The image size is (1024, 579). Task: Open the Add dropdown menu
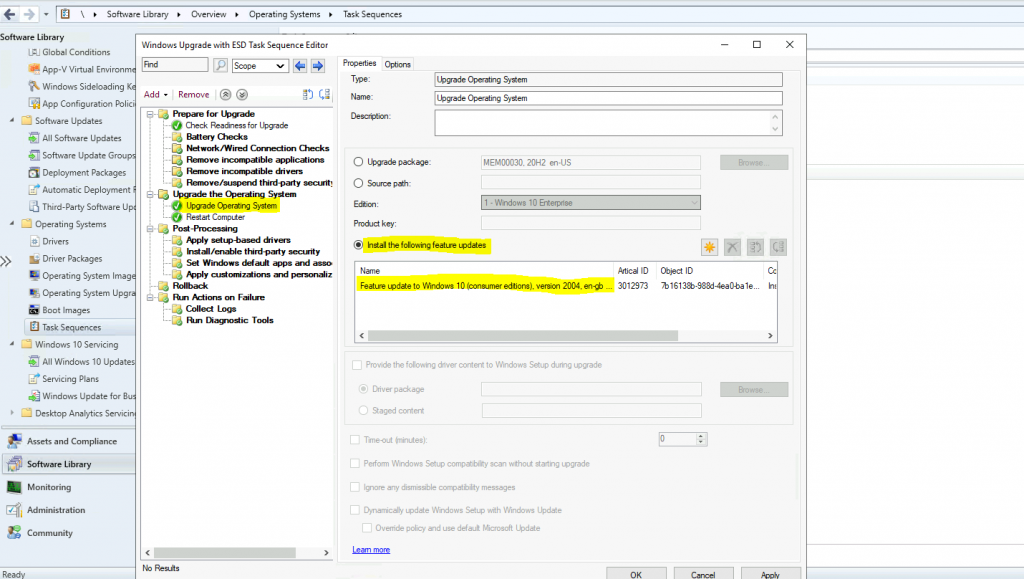pos(155,95)
